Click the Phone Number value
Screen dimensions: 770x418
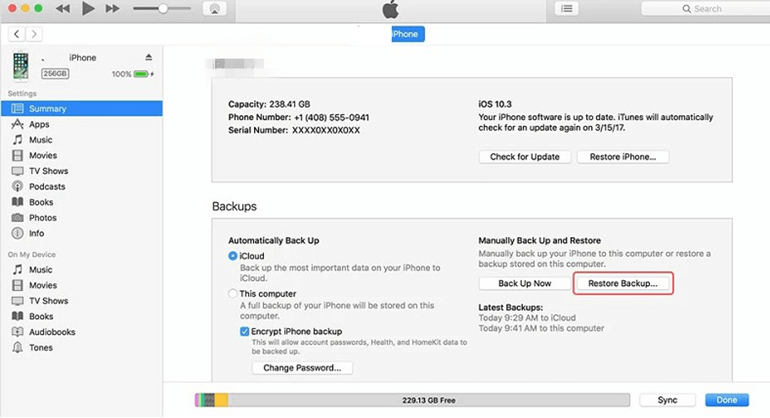coord(331,117)
